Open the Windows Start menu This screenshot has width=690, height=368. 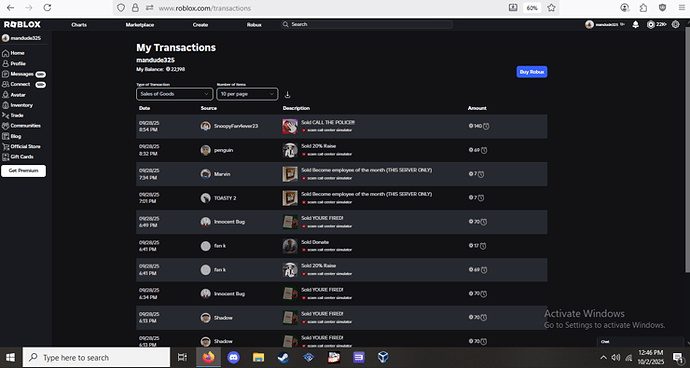click(x=10, y=357)
